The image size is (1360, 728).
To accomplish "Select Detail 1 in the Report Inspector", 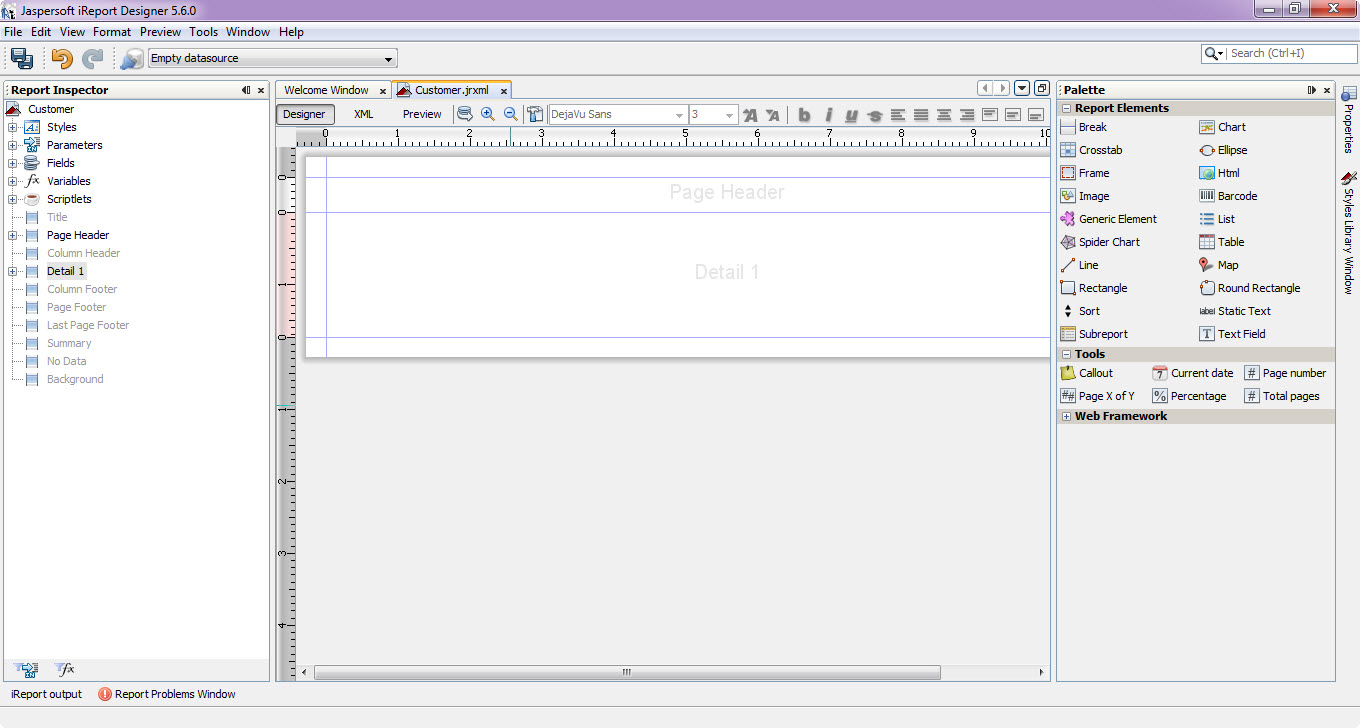I will click(66, 270).
